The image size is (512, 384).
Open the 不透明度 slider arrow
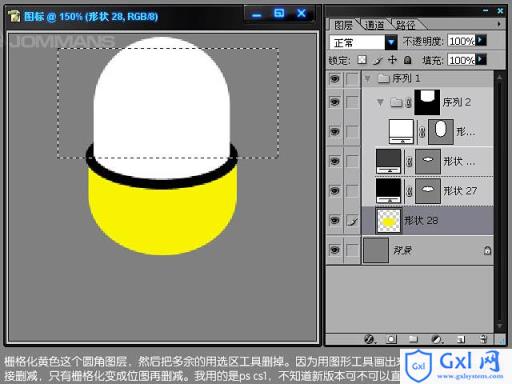[x=480, y=40]
